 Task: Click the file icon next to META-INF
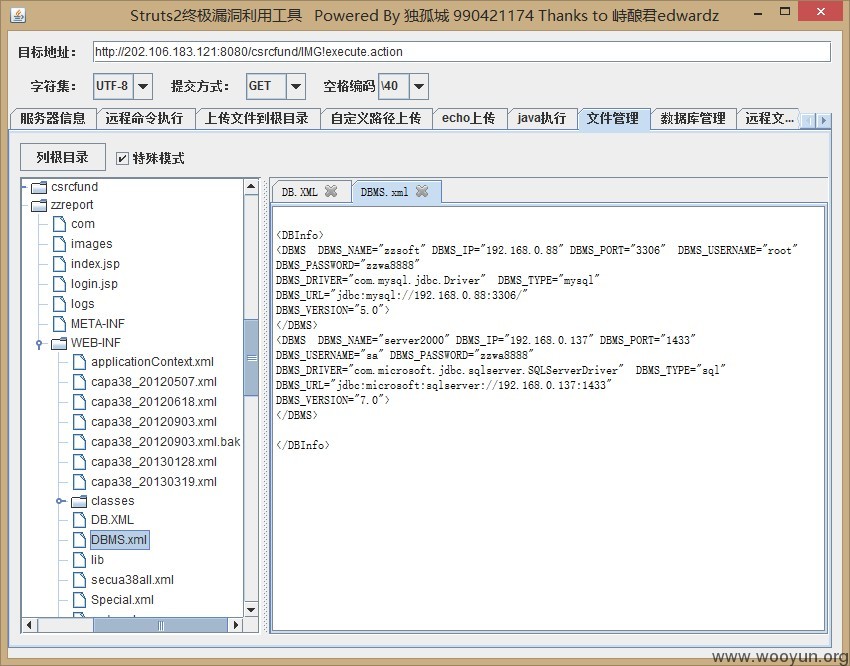pyautogui.click(x=59, y=324)
